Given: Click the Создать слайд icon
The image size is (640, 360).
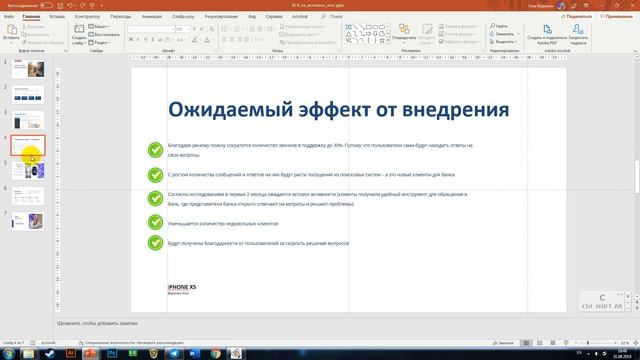Looking at the screenshot, I should tap(79, 29).
